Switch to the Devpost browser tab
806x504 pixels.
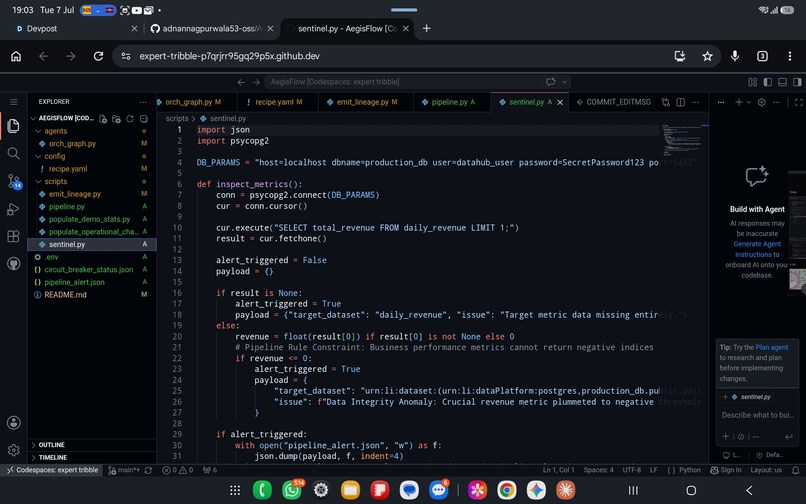point(77,29)
